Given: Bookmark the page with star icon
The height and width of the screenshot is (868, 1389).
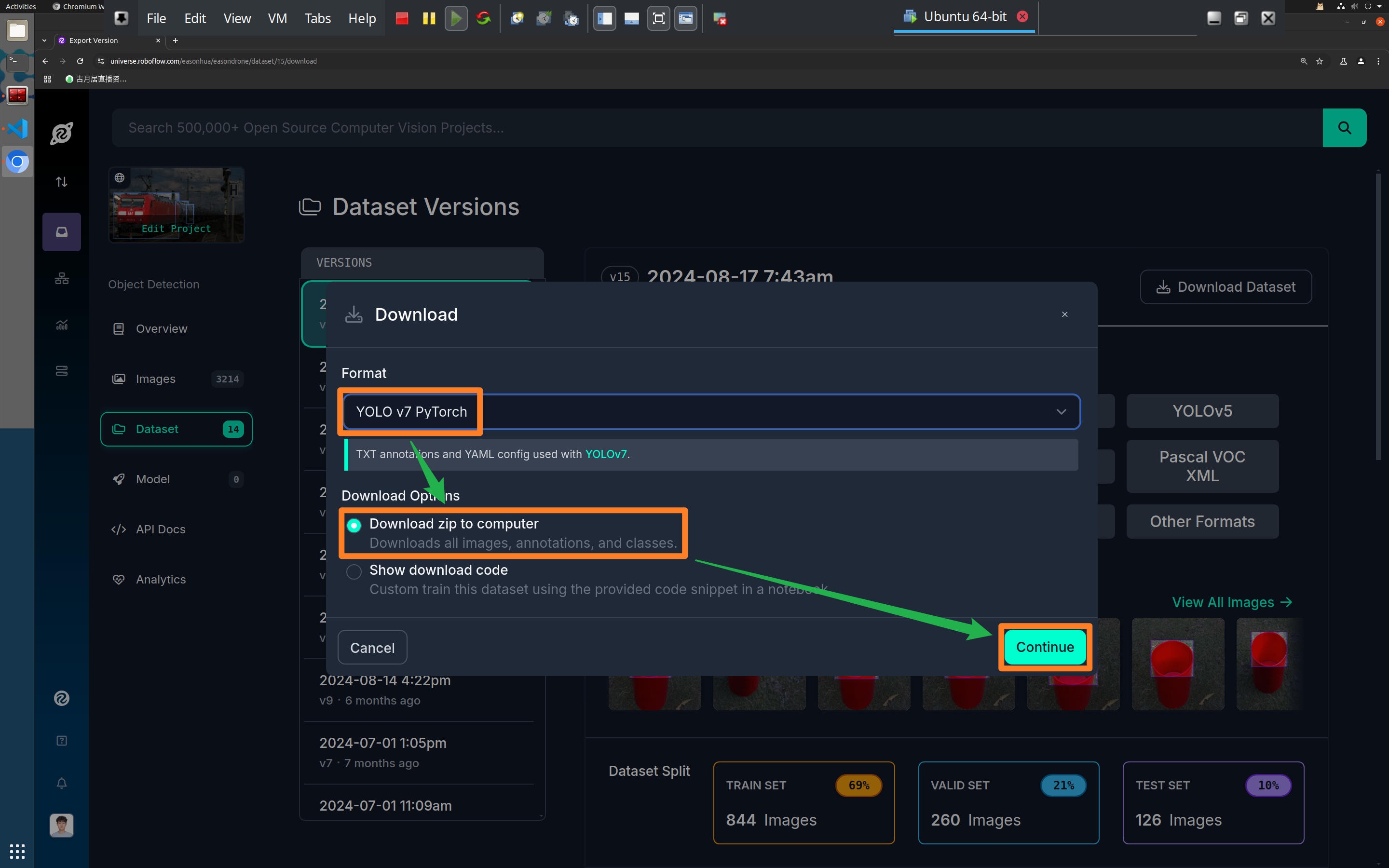Looking at the screenshot, I should coord(1320,61).
